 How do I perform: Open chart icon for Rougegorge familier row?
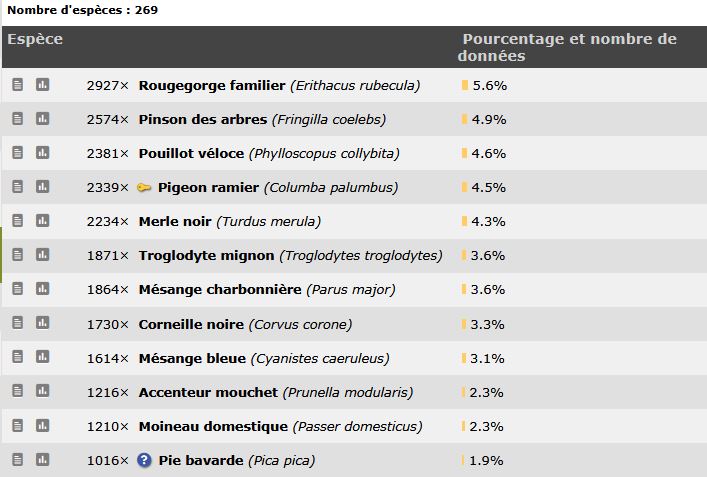[x=42, y=84]
